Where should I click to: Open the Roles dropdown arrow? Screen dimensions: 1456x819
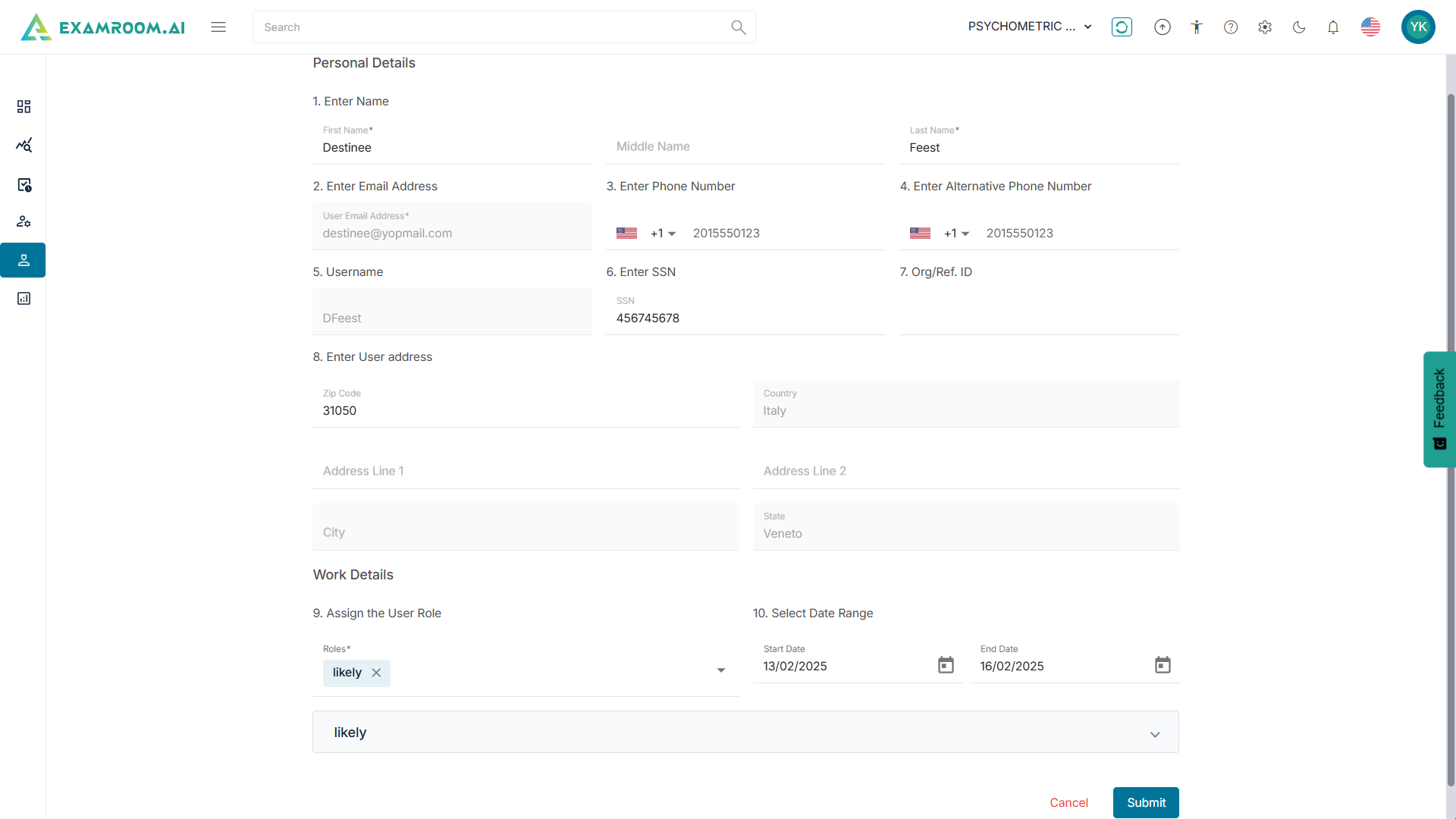[721, 670]
